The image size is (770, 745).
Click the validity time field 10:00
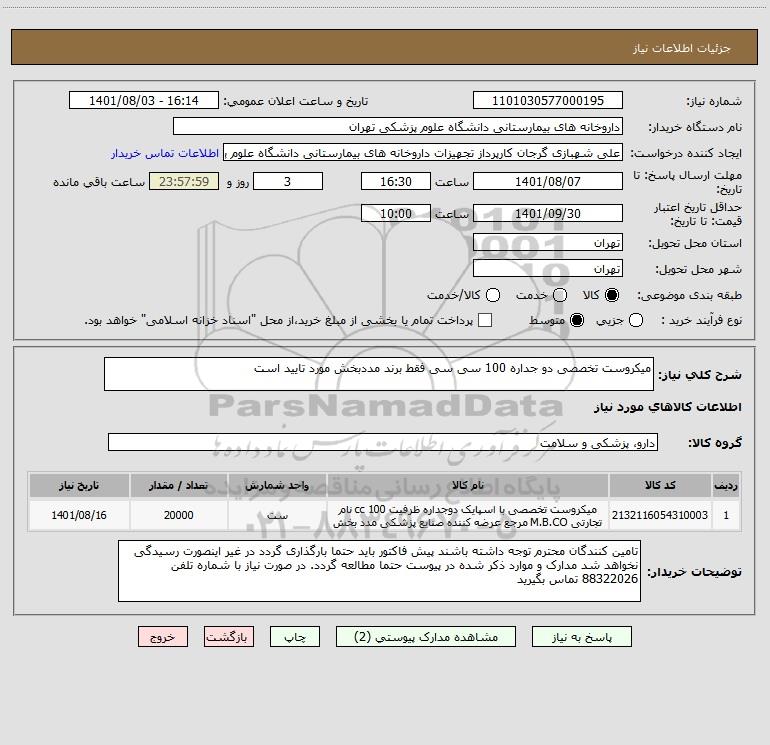396,213
